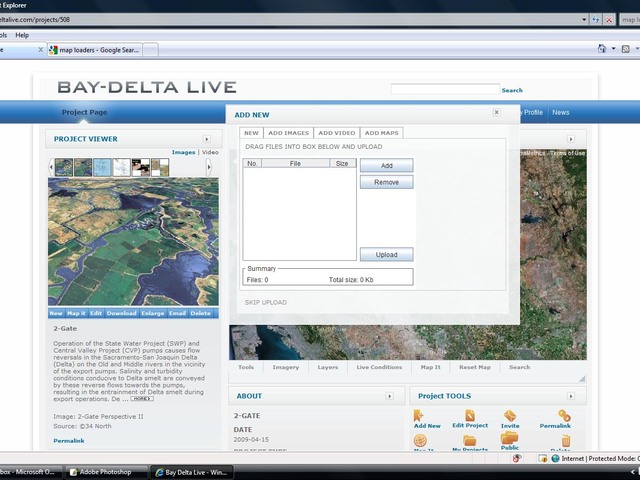Open the Help menu
This screenshot has height=480, width=640.
pos(22,35)
